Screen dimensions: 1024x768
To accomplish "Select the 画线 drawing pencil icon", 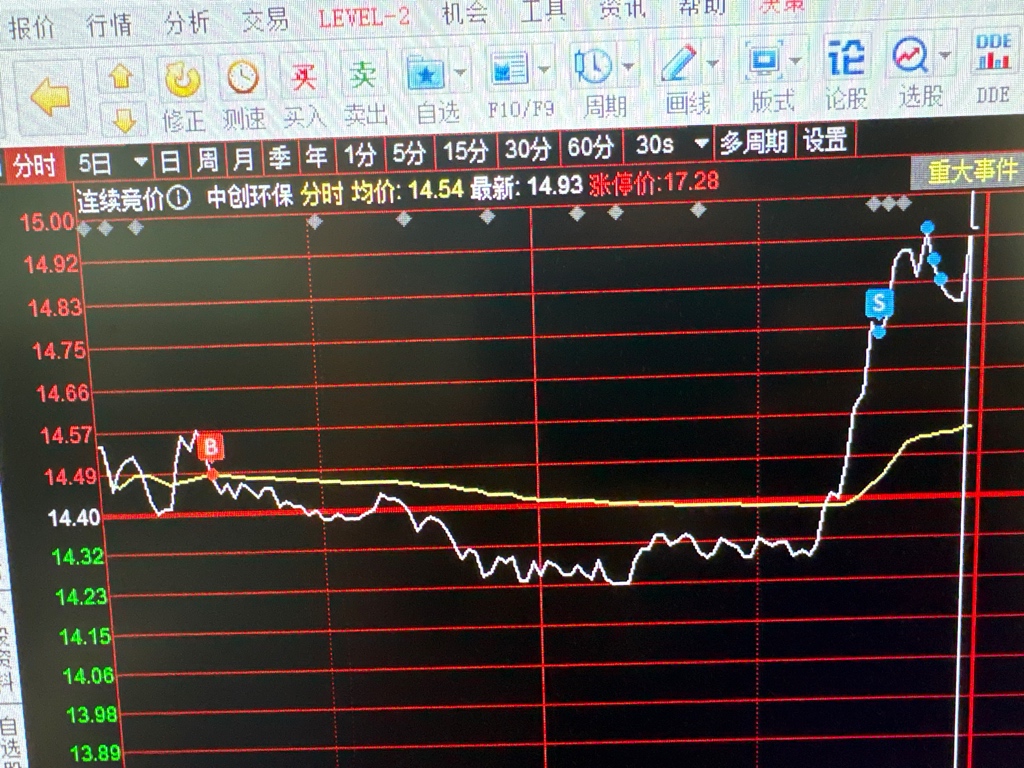I will [679, 63].
